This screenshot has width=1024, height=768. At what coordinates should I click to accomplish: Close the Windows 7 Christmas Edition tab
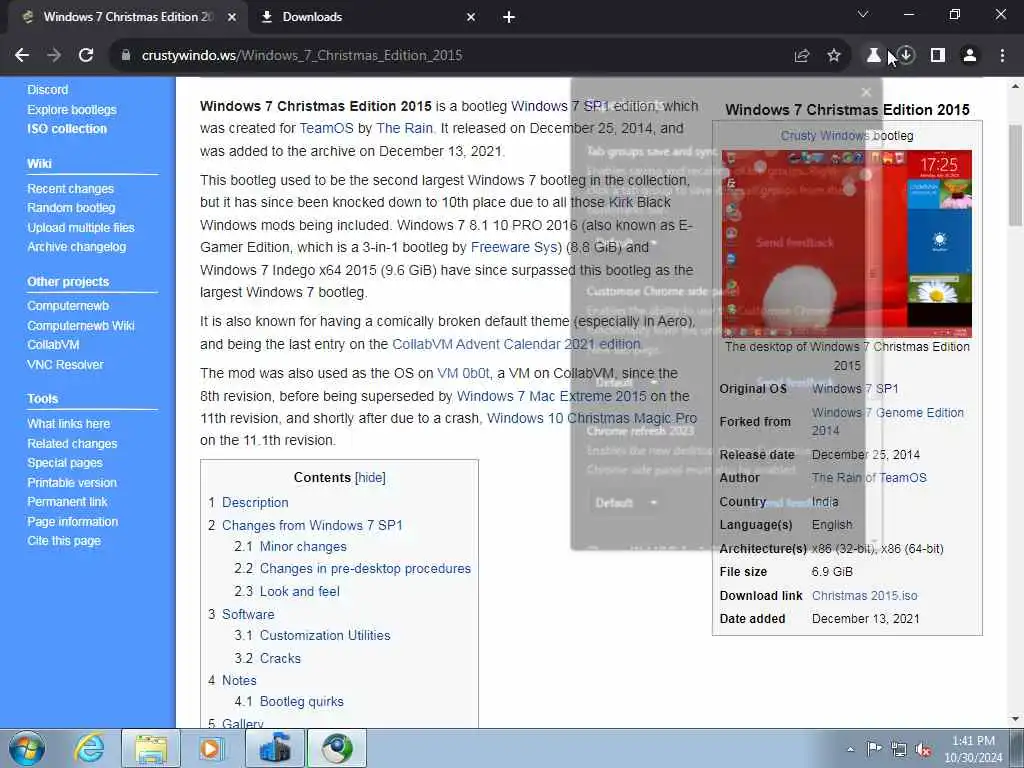[x=232, y=17]
